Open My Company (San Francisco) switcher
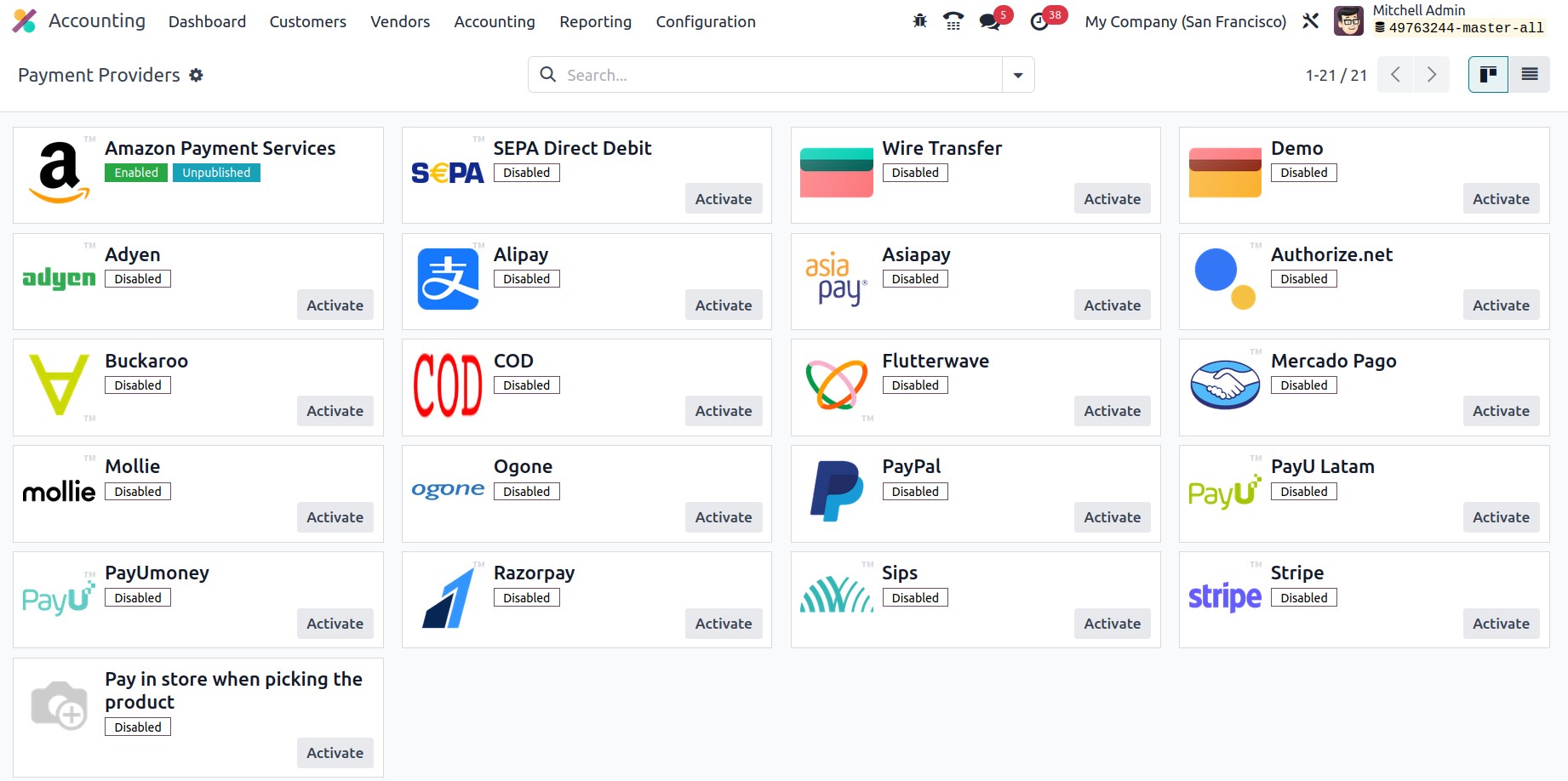Viewport: 1568px width, 781px height. [x=1185, y=21]
